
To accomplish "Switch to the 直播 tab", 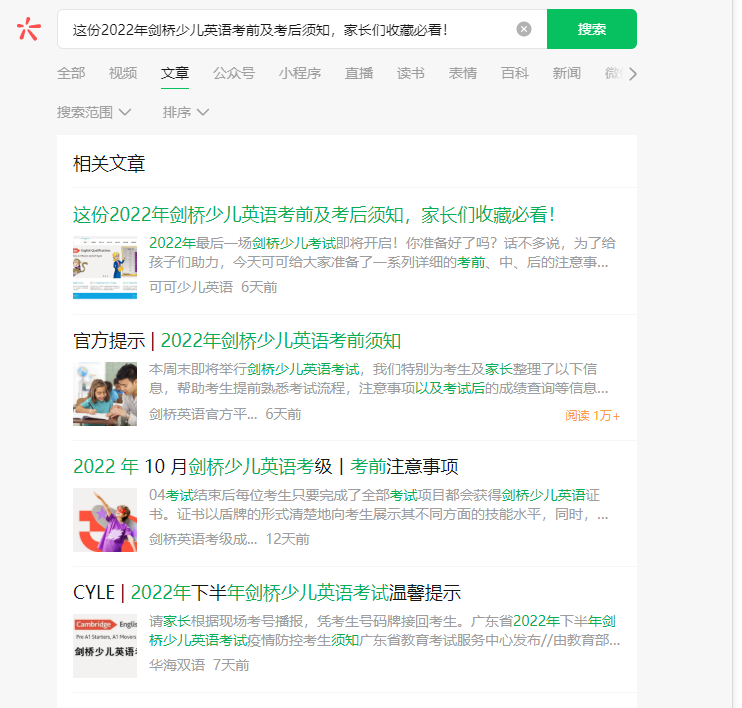I will point(359,73).
